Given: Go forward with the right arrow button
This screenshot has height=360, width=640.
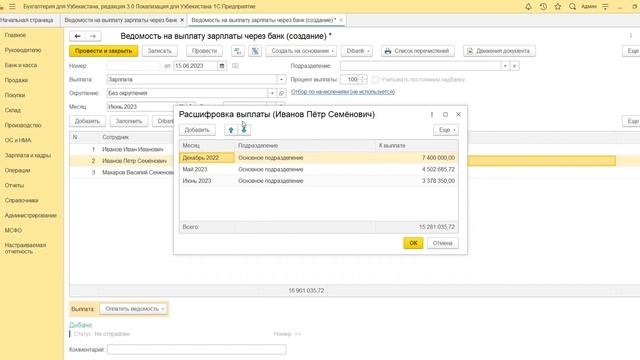Looking at the screenshot, I should pyautogui.click(x=93, y=36).
